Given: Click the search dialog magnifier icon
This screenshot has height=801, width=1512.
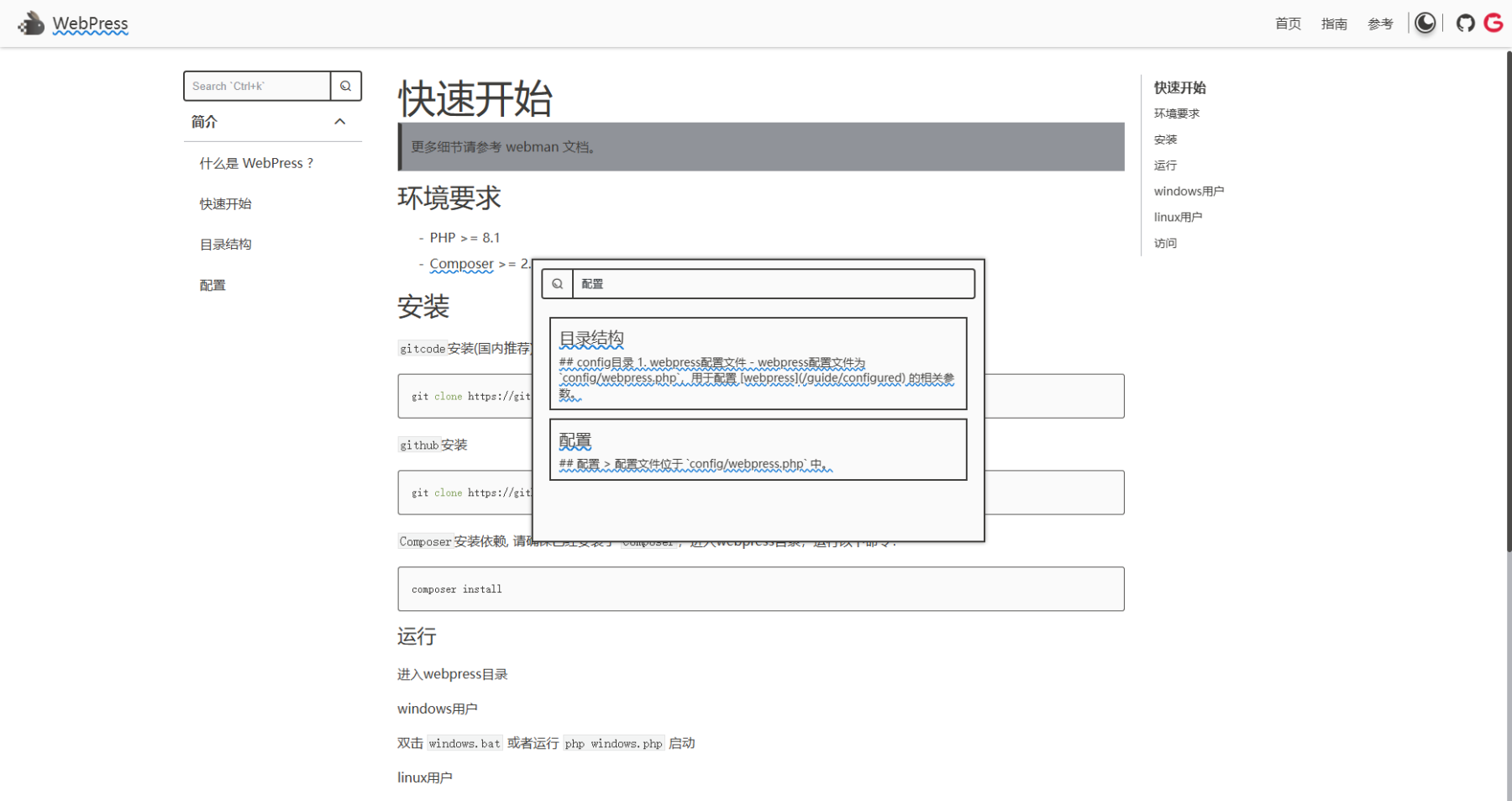Looking at the screenshot, I should [x=557, y=284].
